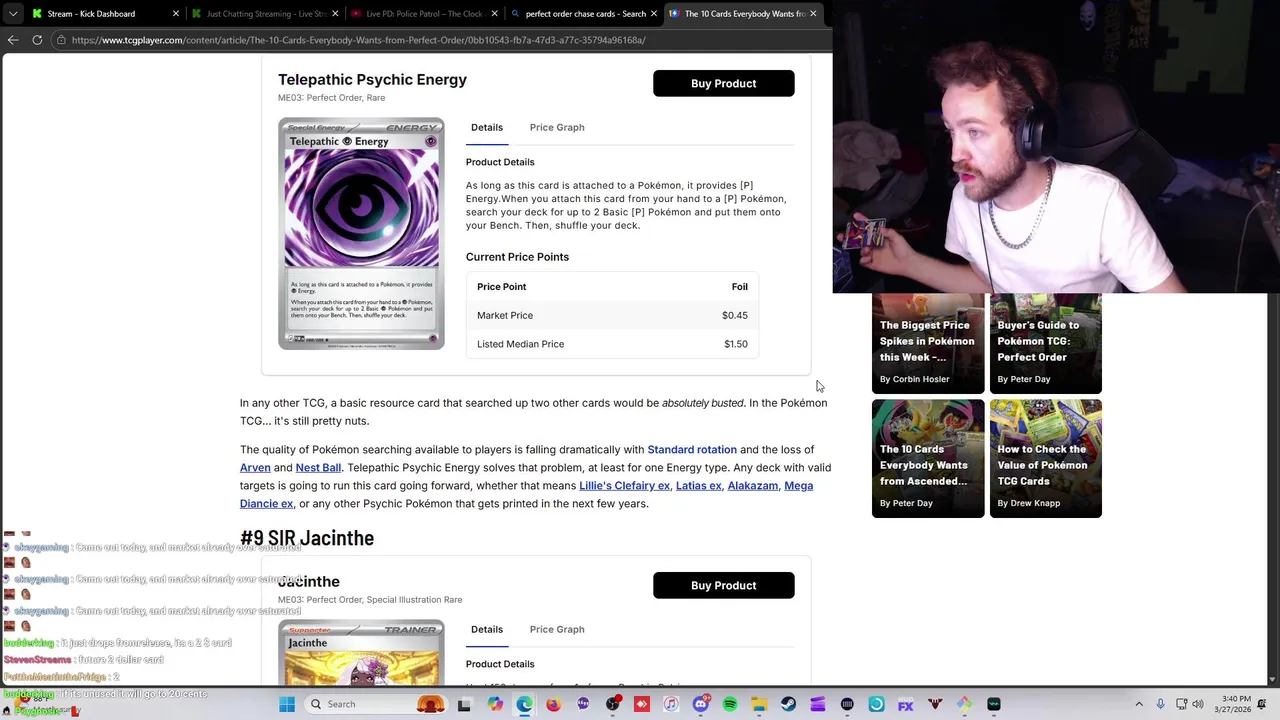This screenshot has height=720, width=1280.
Task: Click the Telepathic Psychic Energy title
Action: pos(372,80)
